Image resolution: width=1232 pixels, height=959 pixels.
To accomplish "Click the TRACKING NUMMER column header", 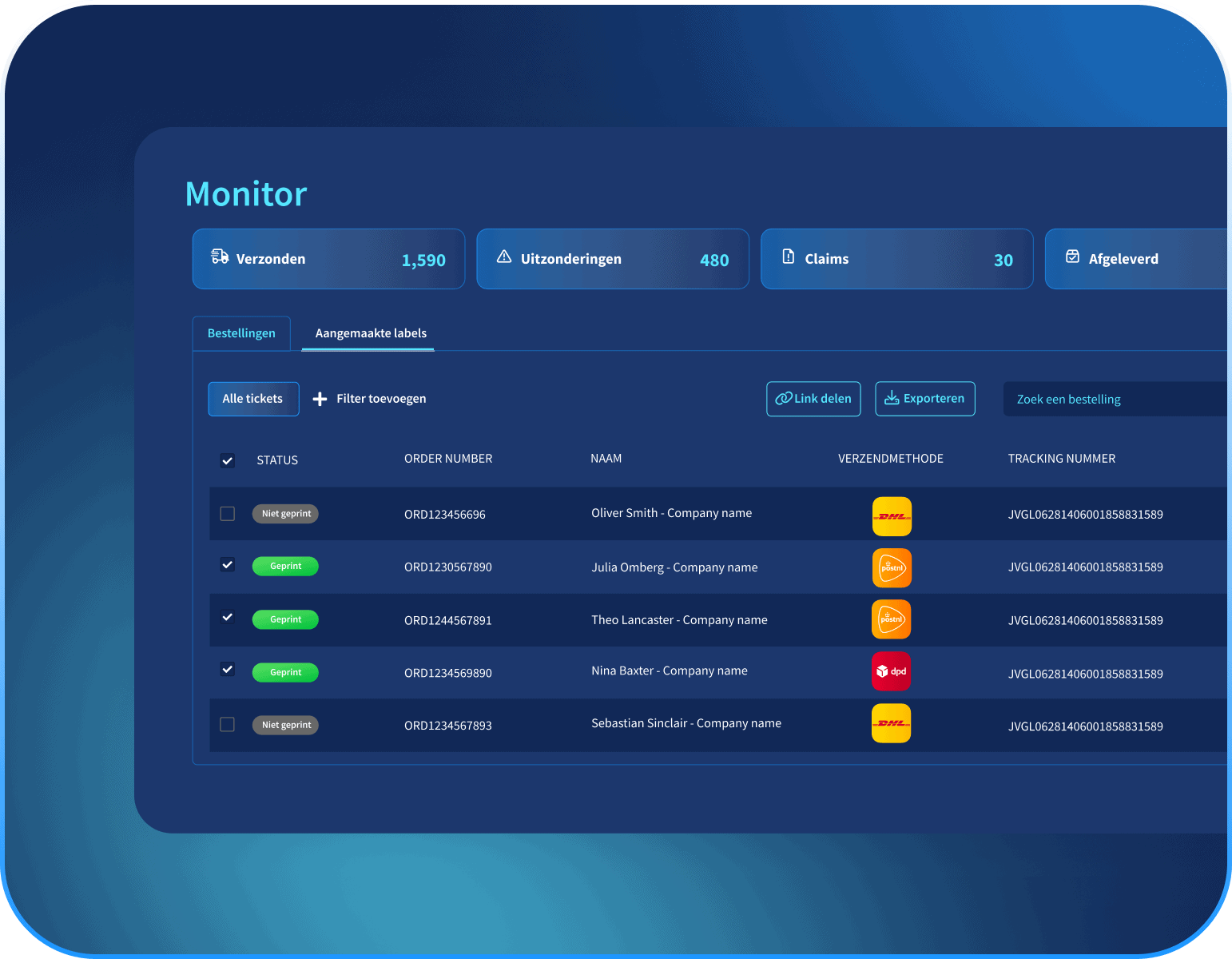I will point(1062,459).
